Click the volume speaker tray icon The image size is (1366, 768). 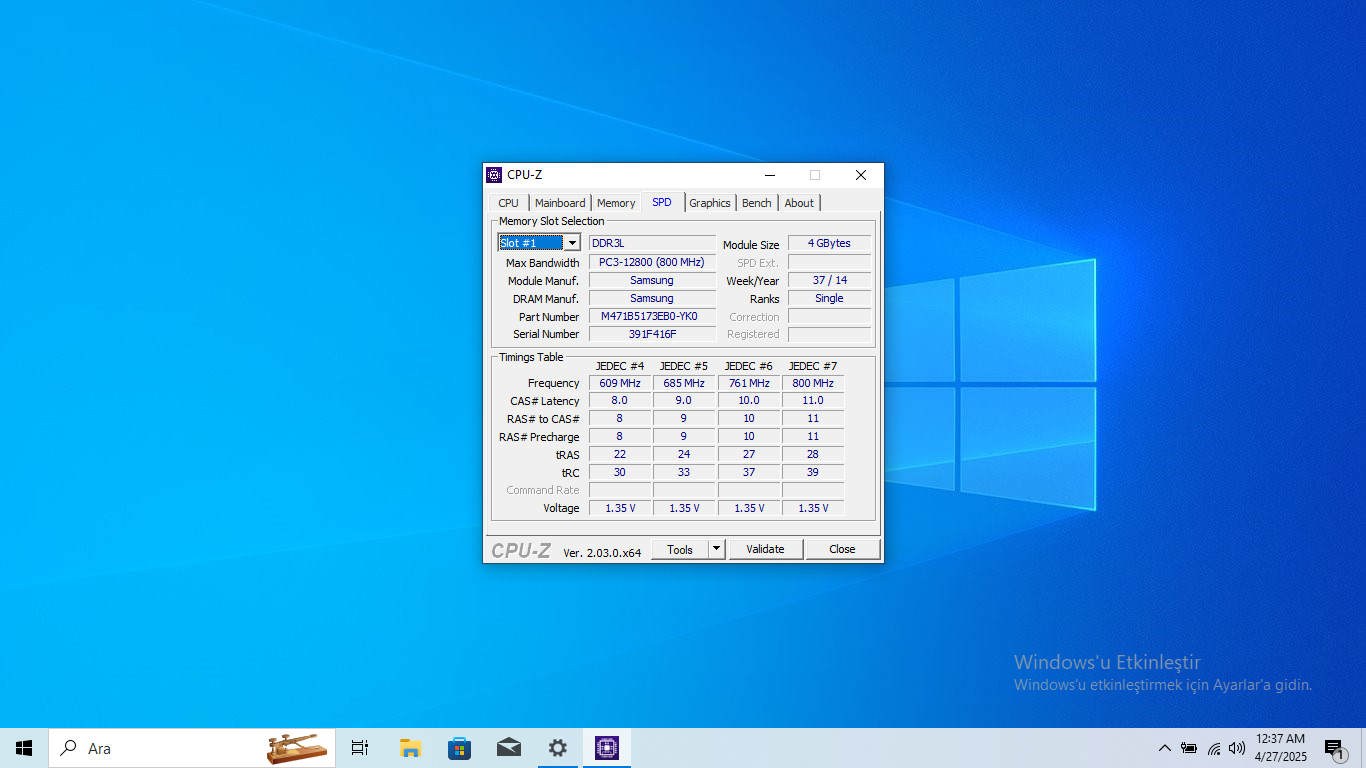[1237, 748]
